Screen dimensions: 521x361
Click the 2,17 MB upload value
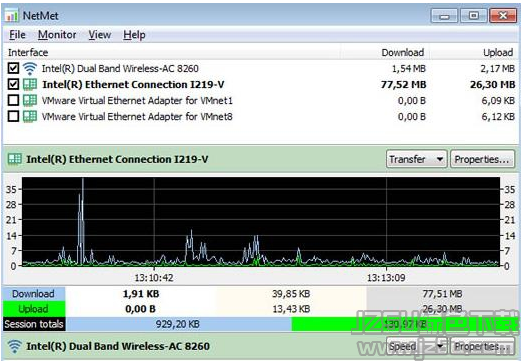tap(497, 69)
